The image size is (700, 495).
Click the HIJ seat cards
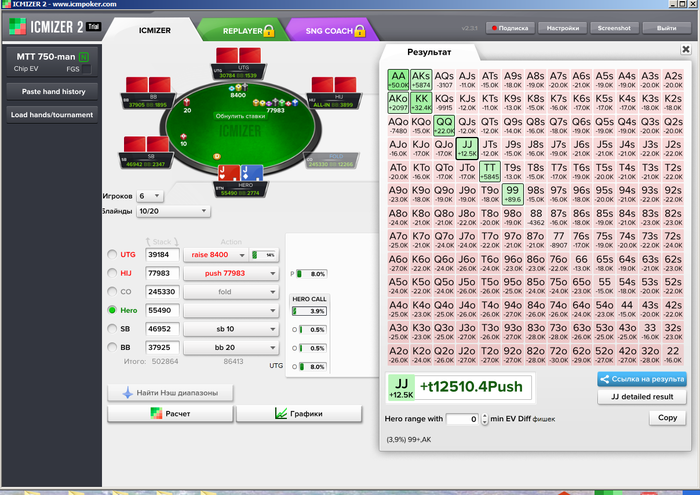[334, 85]
